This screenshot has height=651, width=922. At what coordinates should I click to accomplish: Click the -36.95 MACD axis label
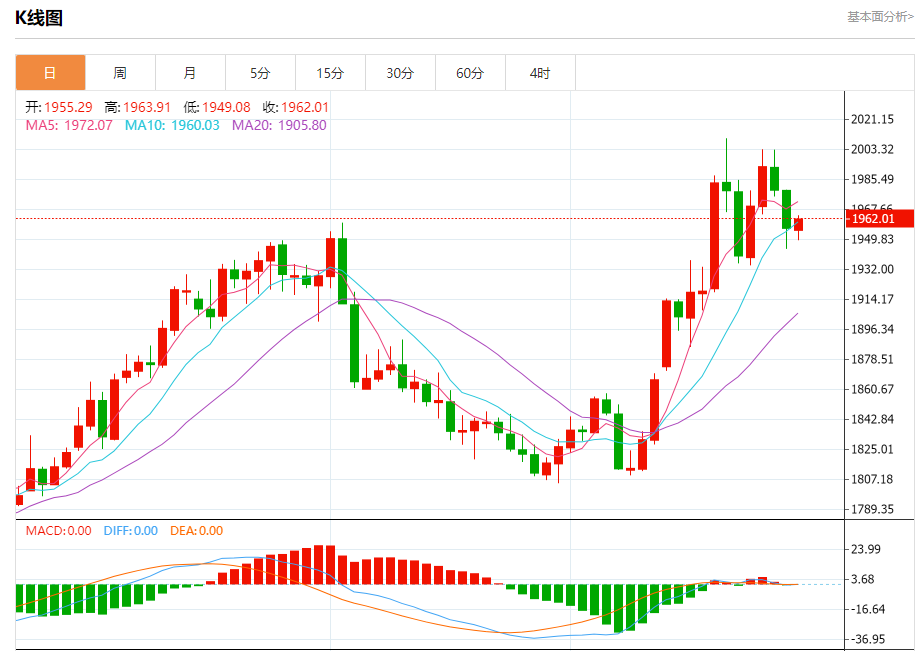868,639
